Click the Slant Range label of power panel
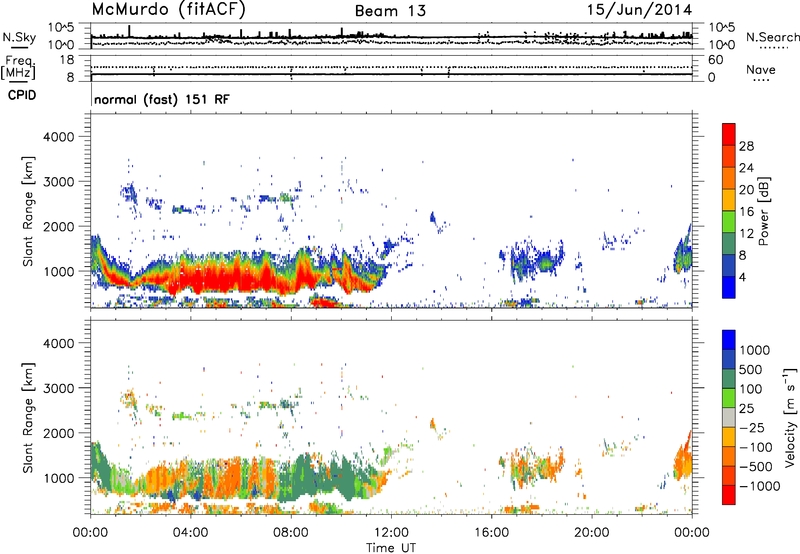 click(28, 211)
